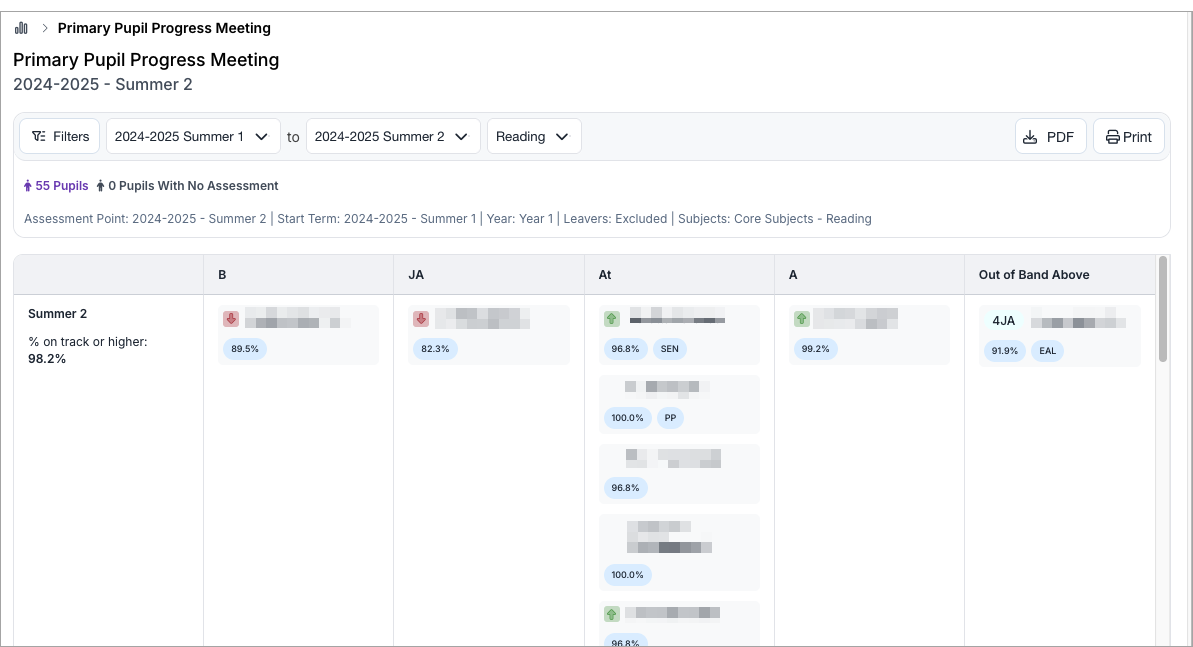Open the Filters panel
Screen dimensions: 1193x647
point(60,137)
